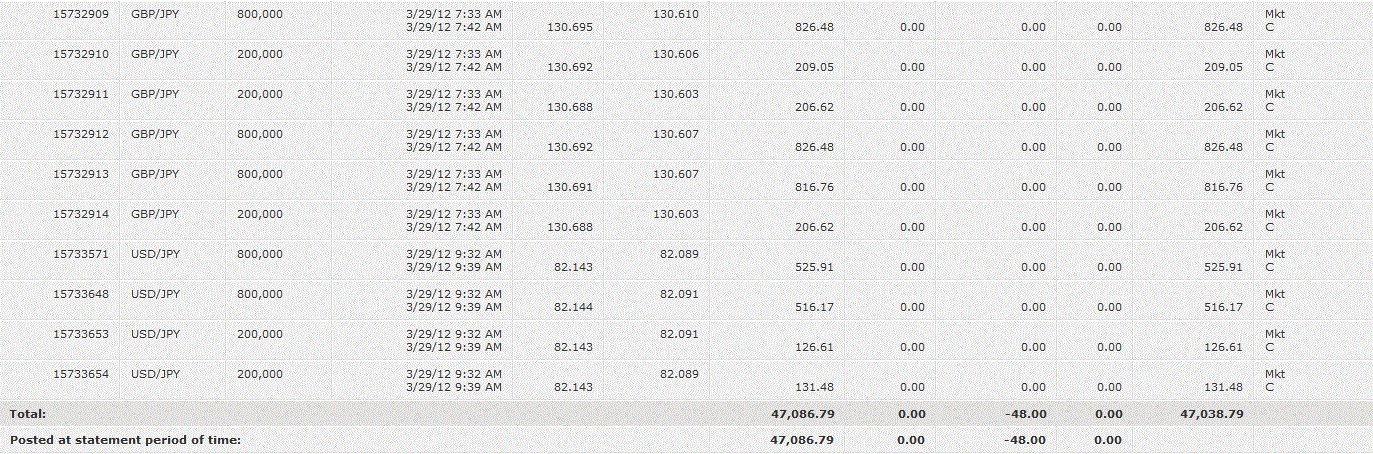Click the 130.695 price value
The image size is (1373, 454).
tap(571, 27)
